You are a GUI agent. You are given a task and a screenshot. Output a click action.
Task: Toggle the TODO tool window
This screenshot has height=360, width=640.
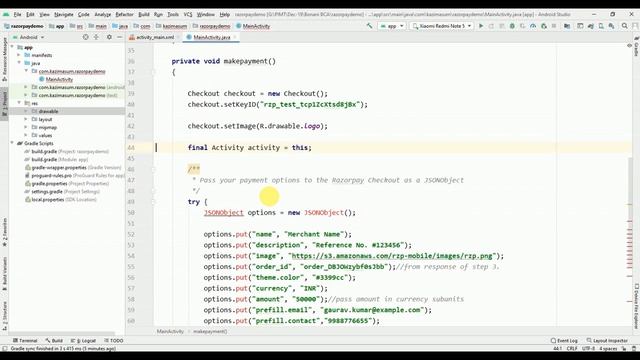pos(113,340)
